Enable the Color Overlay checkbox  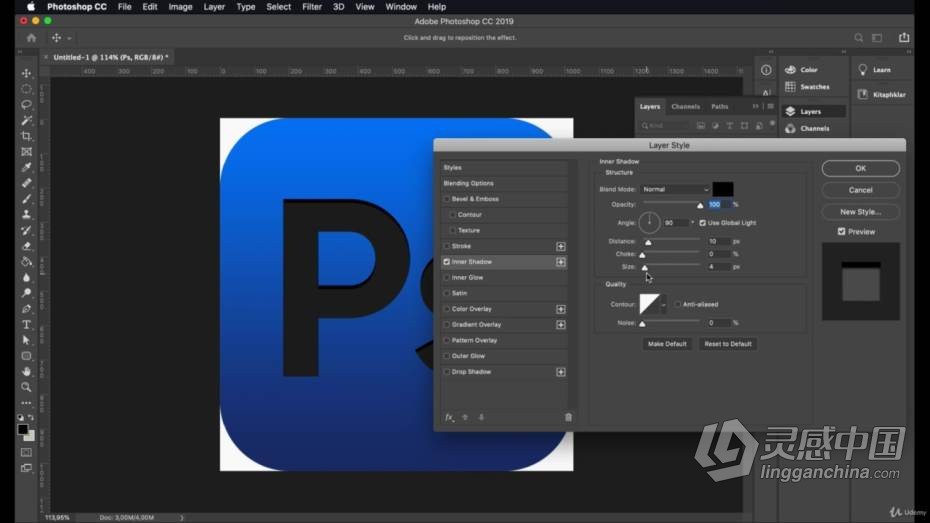tap(447, 309)
